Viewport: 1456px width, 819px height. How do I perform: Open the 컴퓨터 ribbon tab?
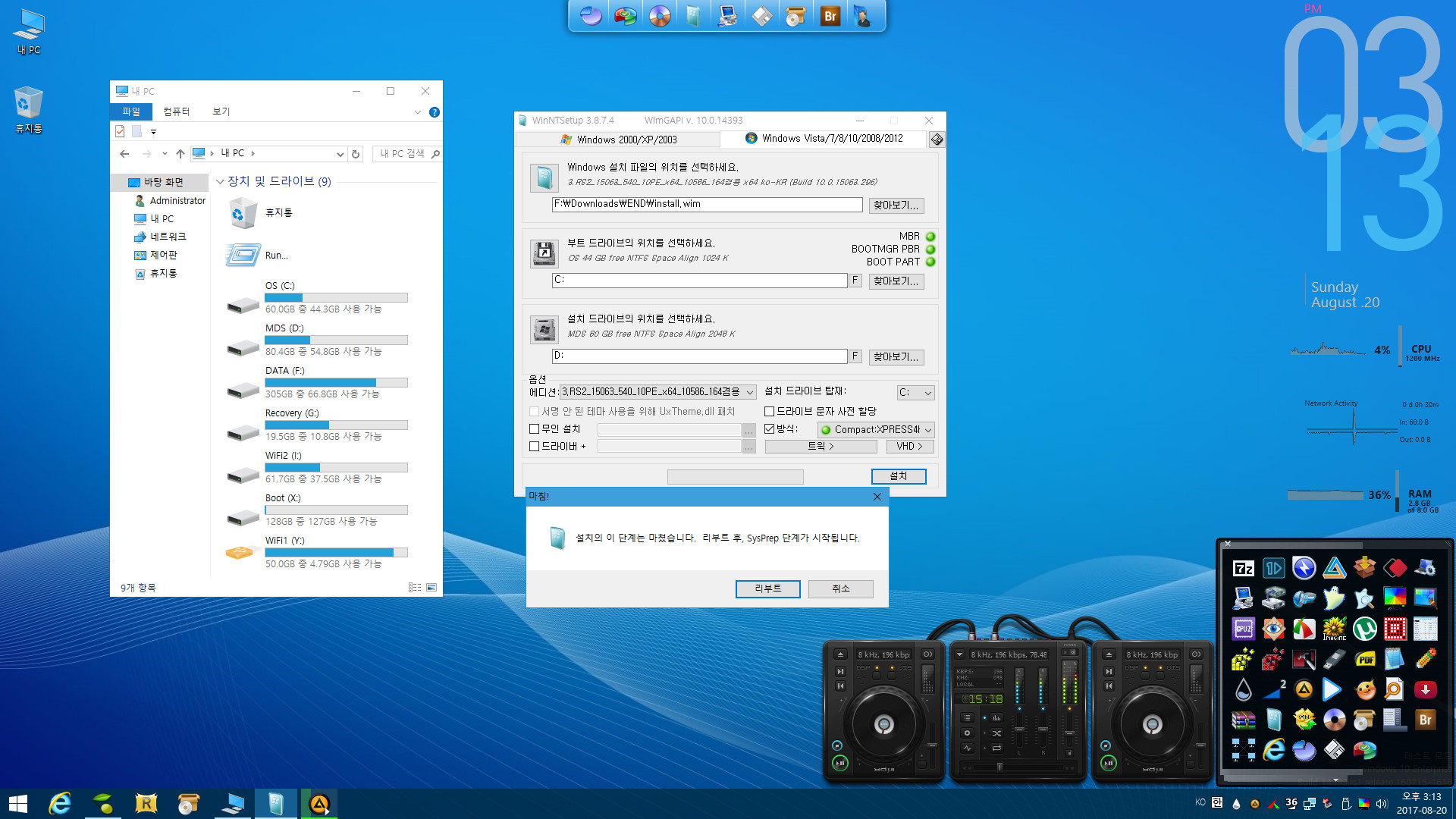coord(176,111)
